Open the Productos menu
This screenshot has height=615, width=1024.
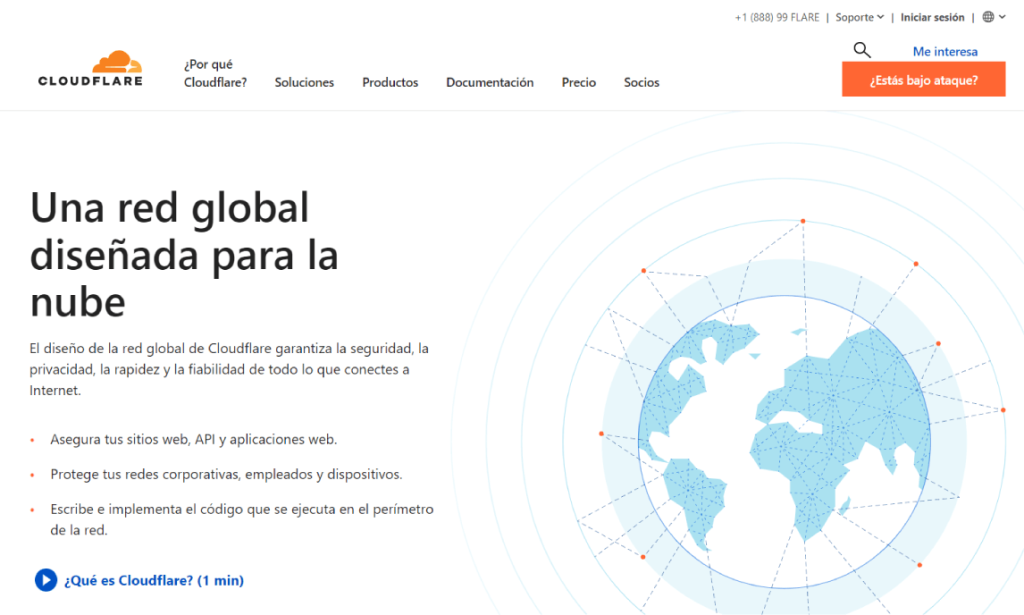(x=390, y=82)
